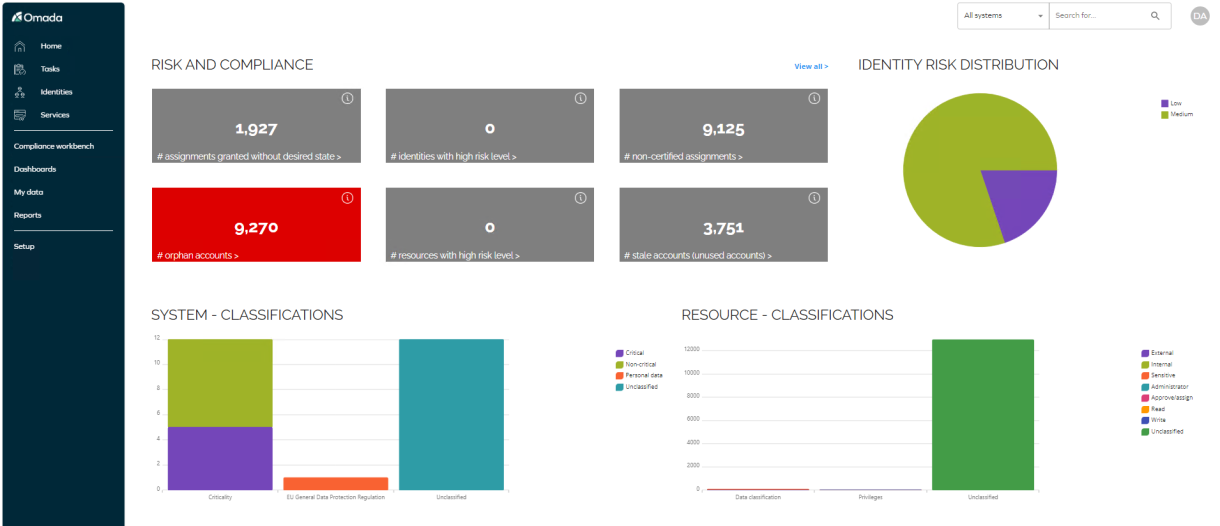
Task: Info icon on stale accounts tile
Action: tap(814, 198)
